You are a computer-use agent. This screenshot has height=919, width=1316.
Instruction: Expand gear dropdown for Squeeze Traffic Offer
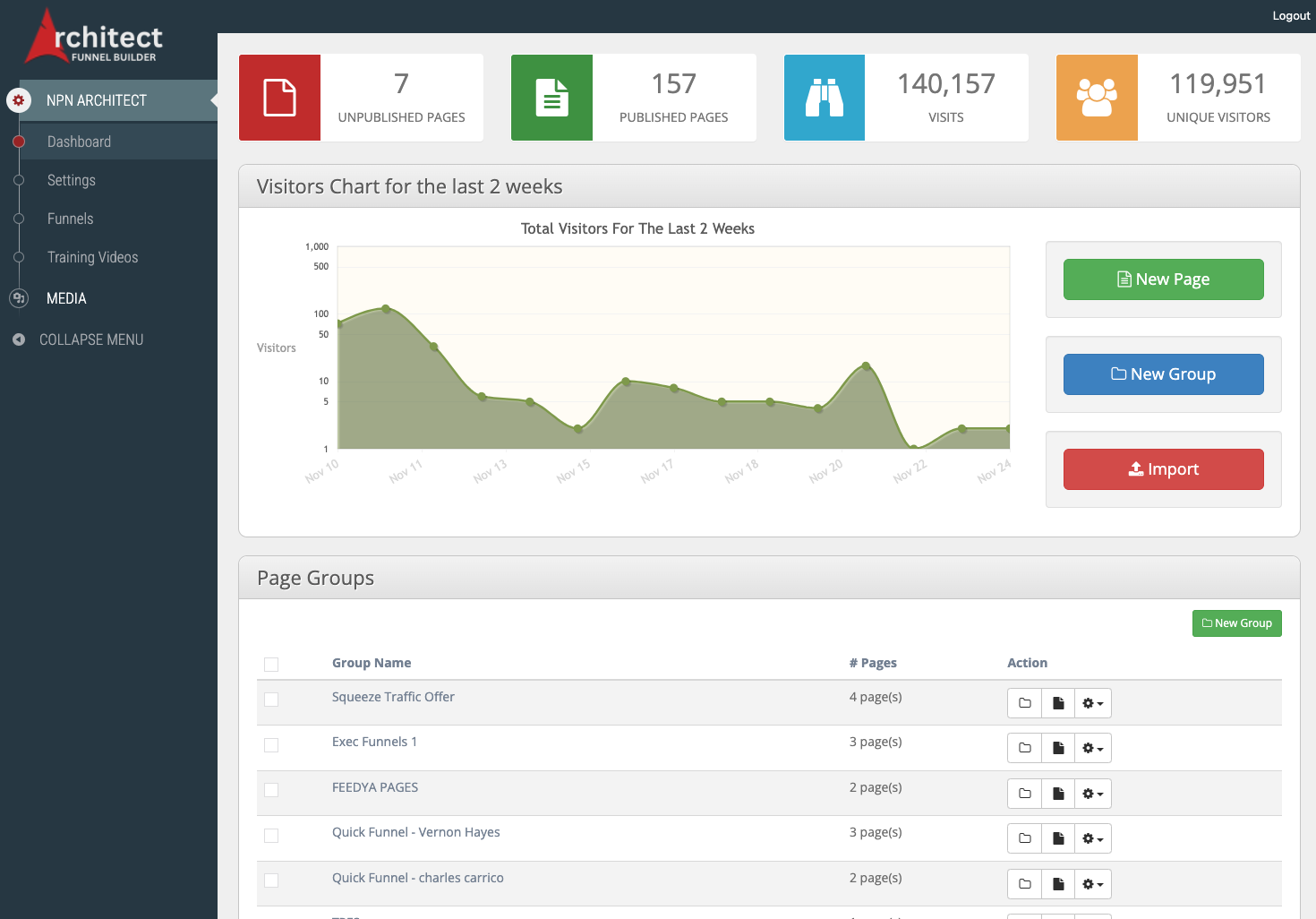pyautogui.click(x=1092, y=703)
